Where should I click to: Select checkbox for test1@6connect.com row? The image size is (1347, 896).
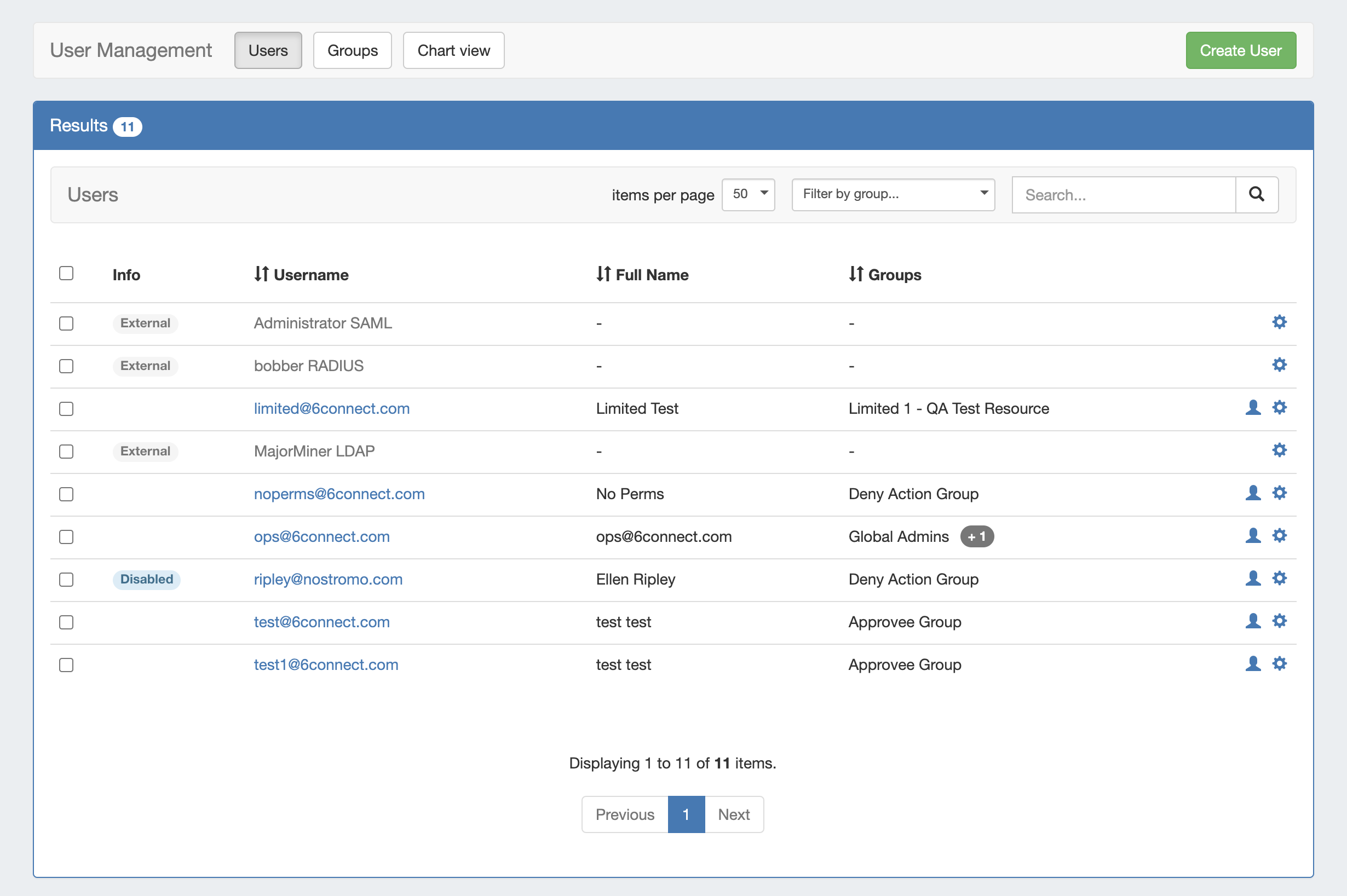tap(66, 664)
